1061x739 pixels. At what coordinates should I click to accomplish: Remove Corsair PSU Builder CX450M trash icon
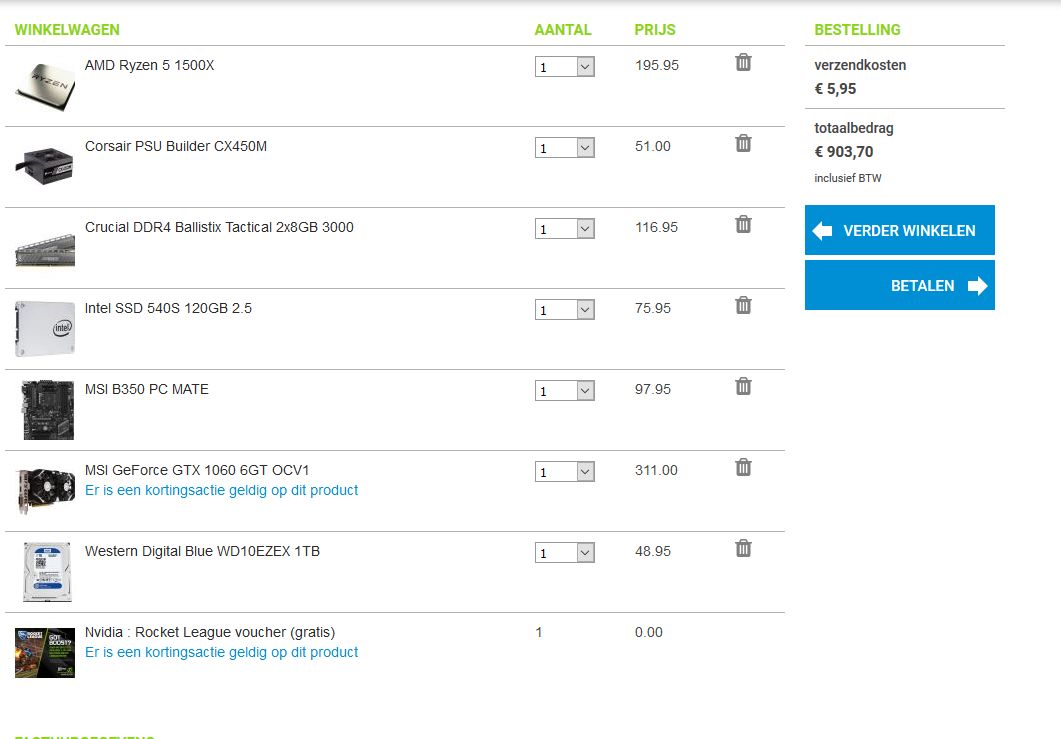tap(743, 144)
